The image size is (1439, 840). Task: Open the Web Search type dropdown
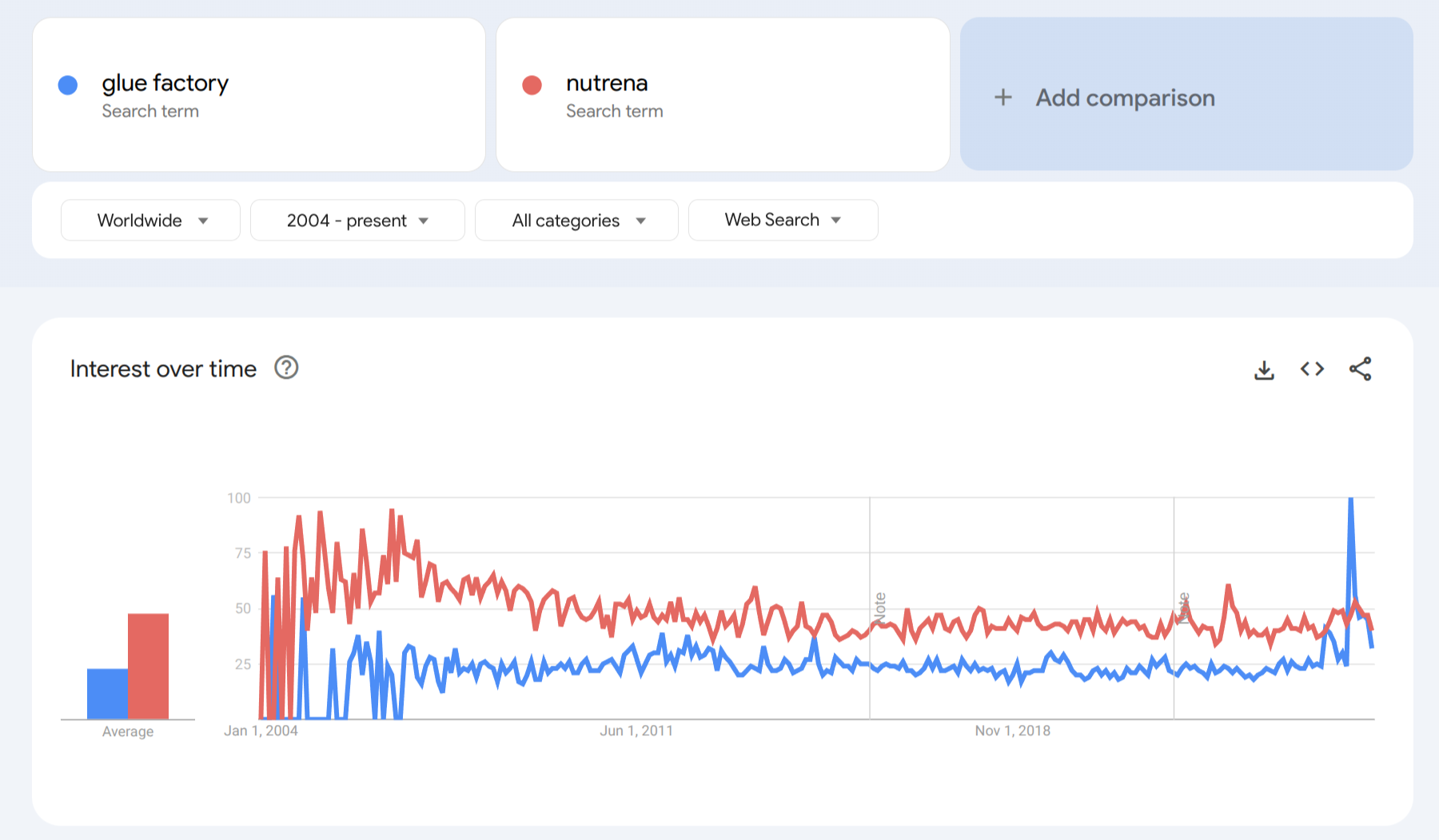click(783, 221)
